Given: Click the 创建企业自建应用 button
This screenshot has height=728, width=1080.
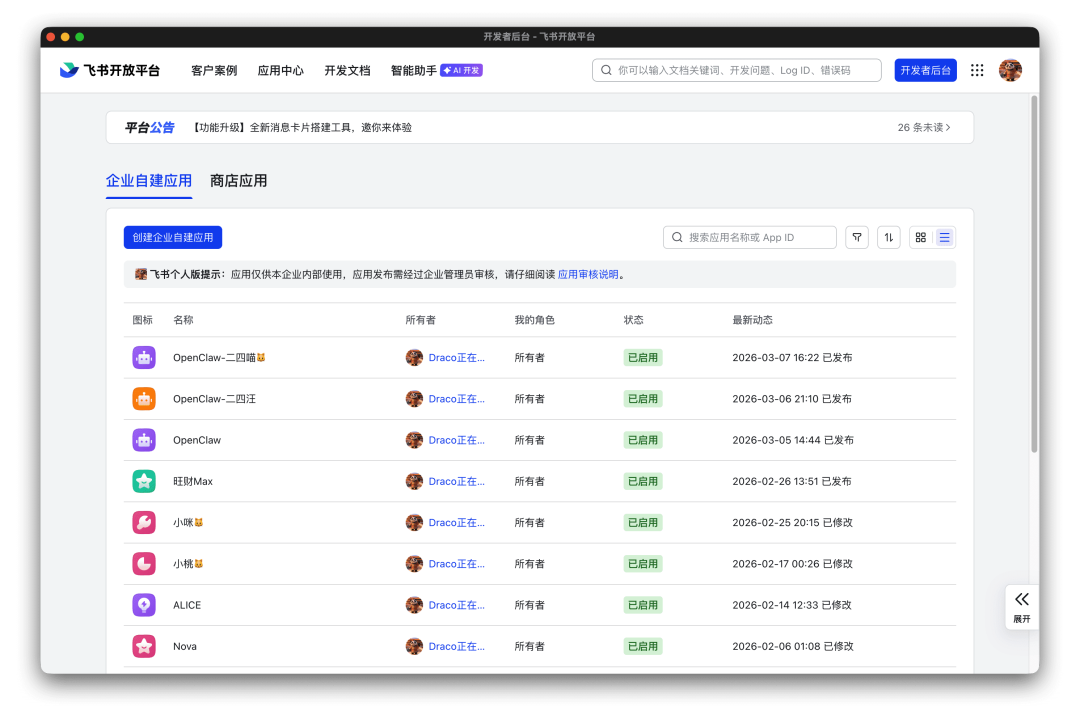Looking at the screenshot, I should [173, 237].
